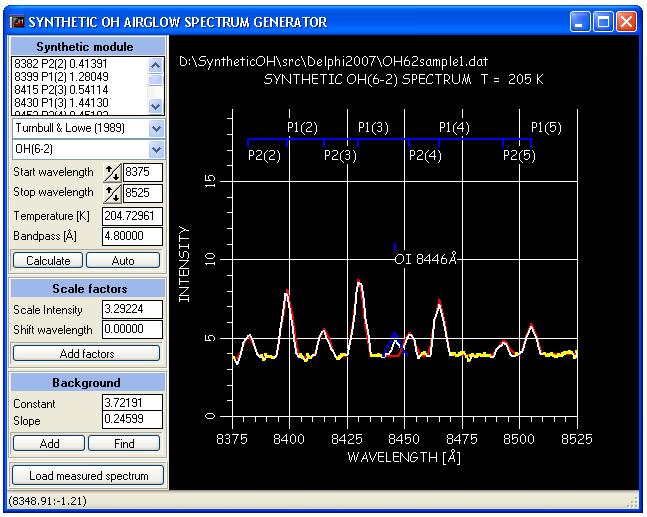The image size is (647, 517).
Task: Click Start wavelength stepper arrows icon
Action: tap(112, 172)
